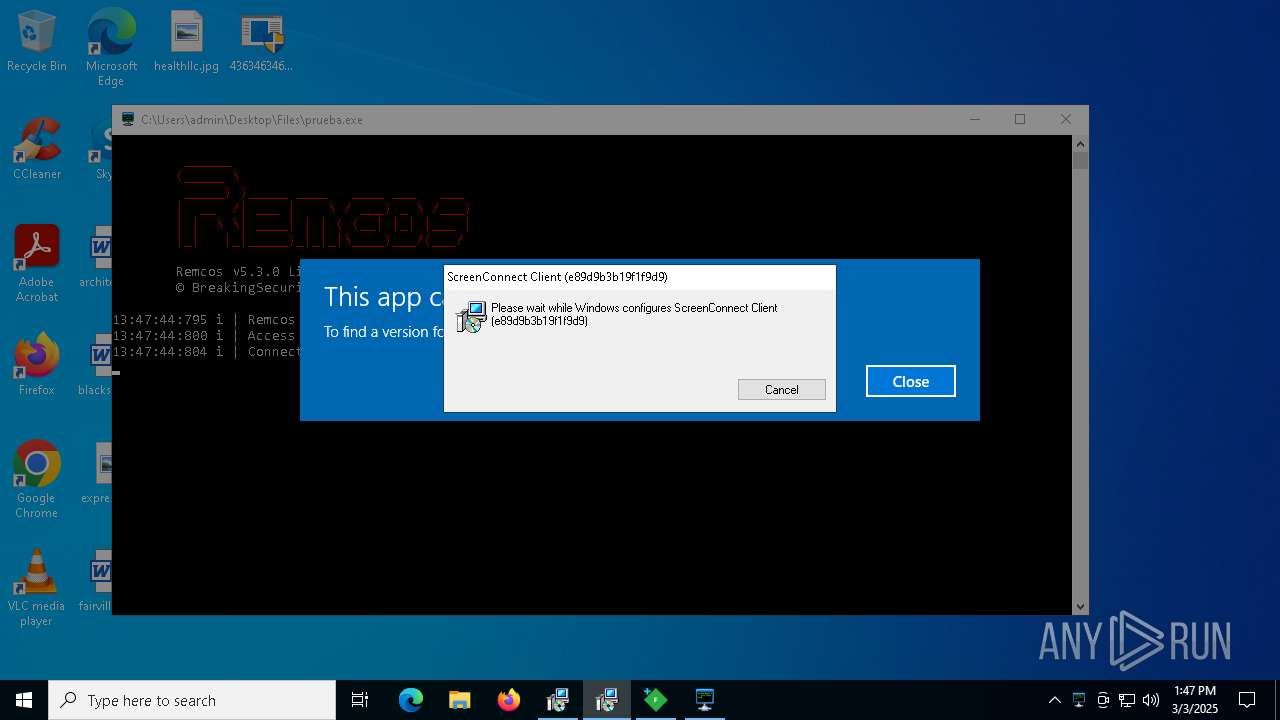Screen dimensions: 1280x720
Task: Click the Type here to search box
Action: [192, 700]
